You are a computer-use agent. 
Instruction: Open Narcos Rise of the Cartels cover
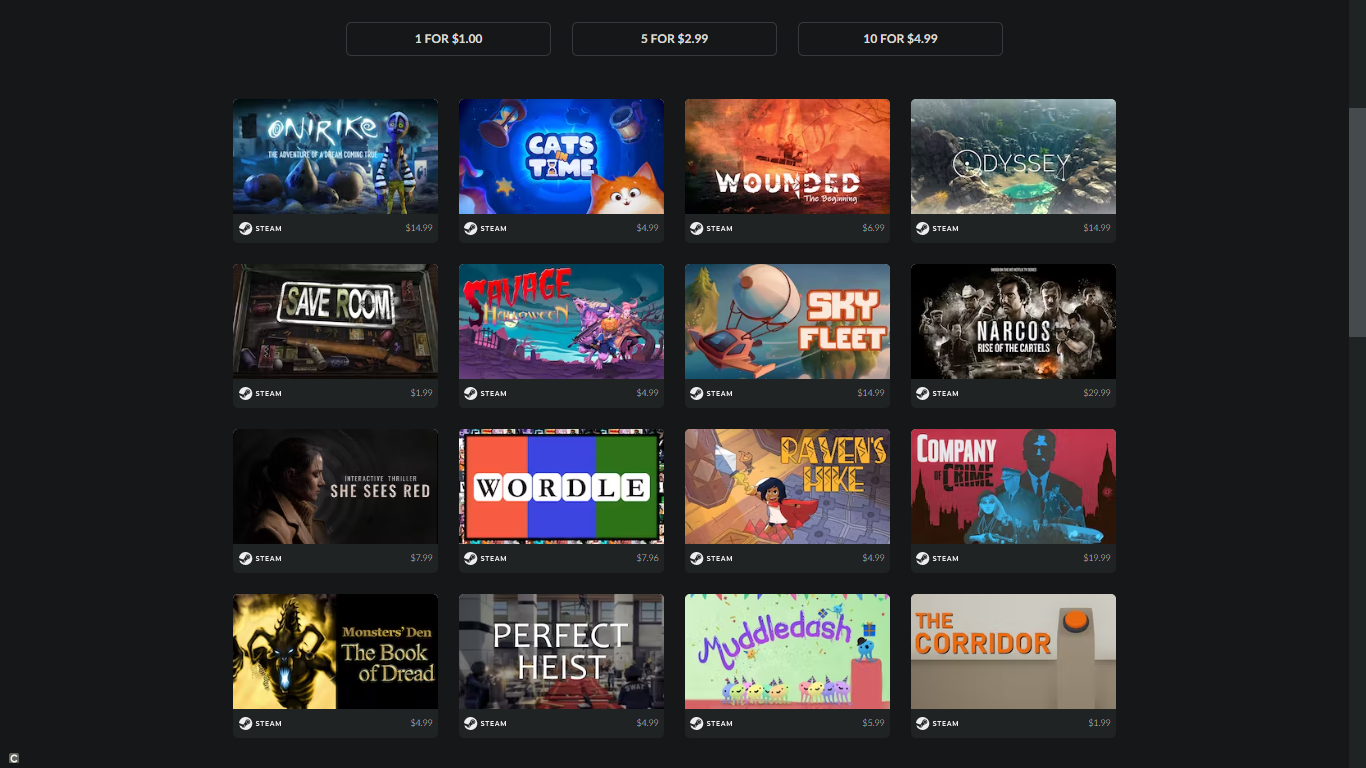click(1013, 321)
